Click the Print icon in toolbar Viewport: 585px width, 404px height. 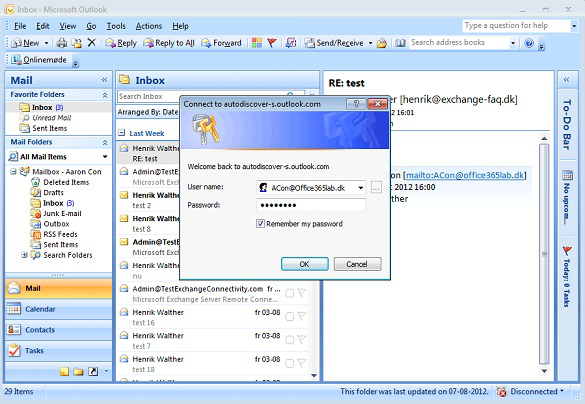coord(62,43)
